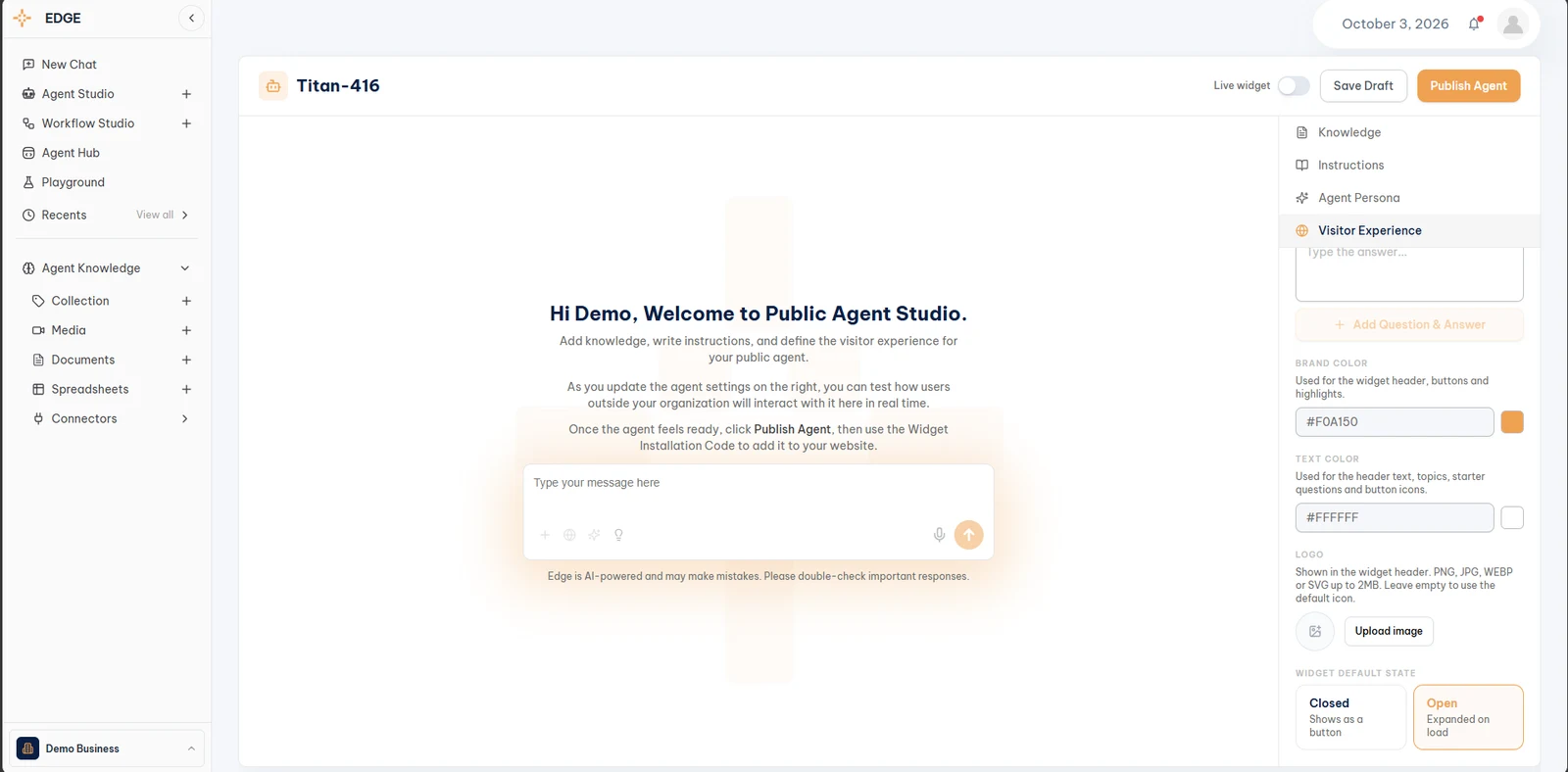Click Add Question & Answer button
The width and height of the screenshot is (1568, 772).
1409,324
